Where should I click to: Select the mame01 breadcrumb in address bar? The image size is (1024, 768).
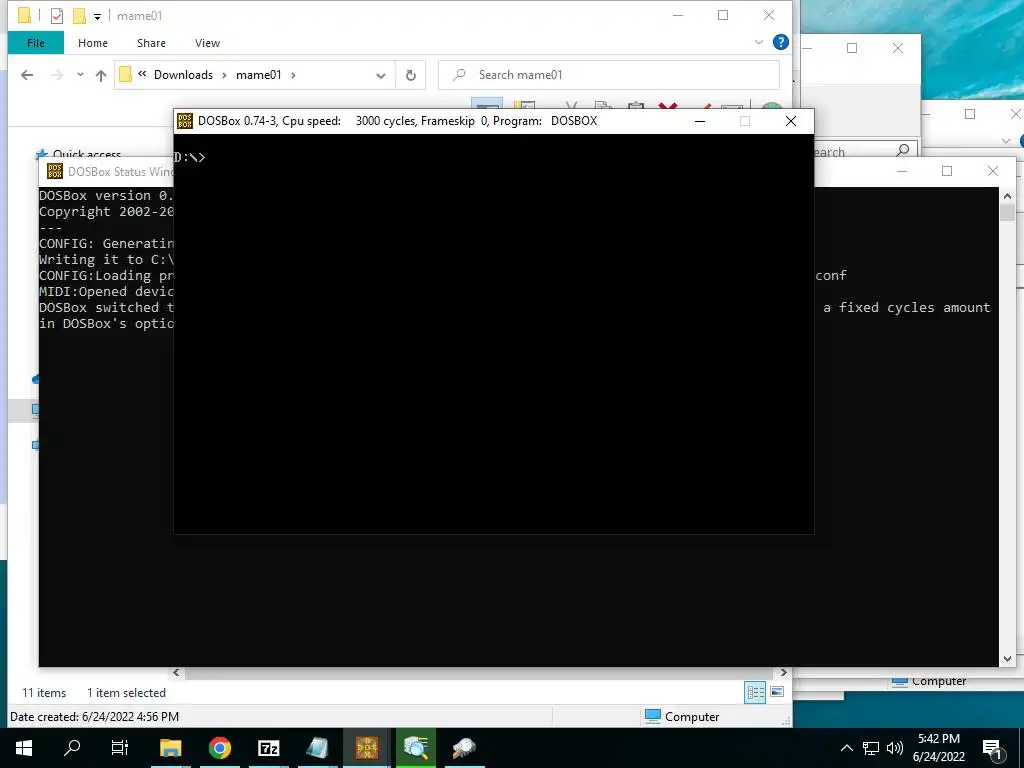point(259,74)
